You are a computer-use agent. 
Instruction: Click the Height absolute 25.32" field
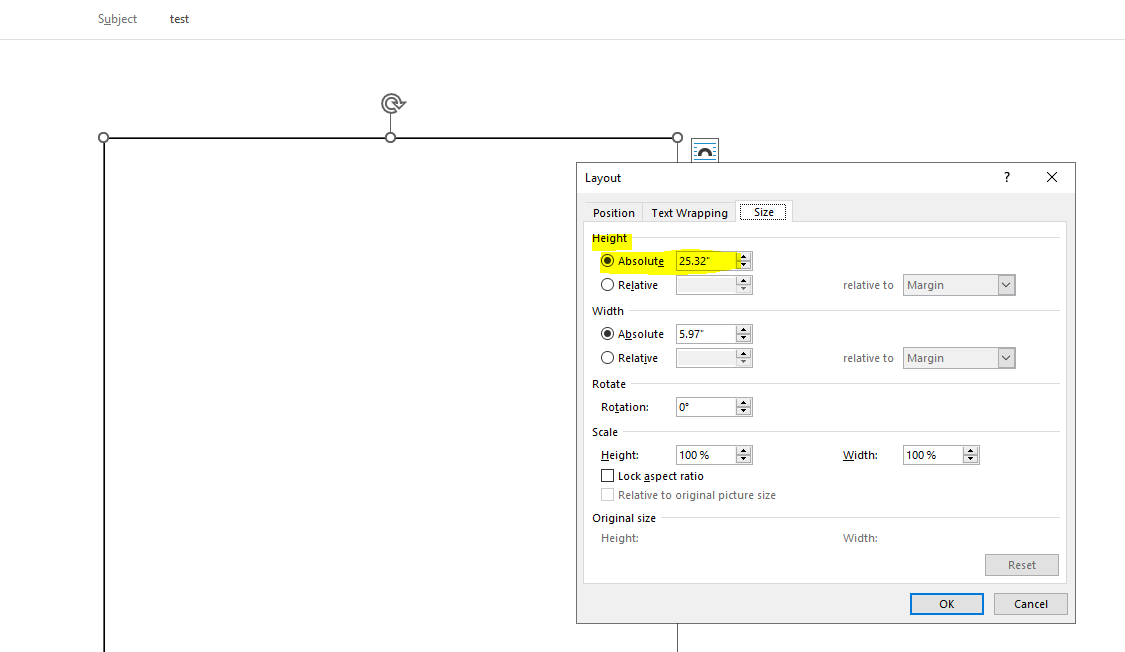click(706, 261)
